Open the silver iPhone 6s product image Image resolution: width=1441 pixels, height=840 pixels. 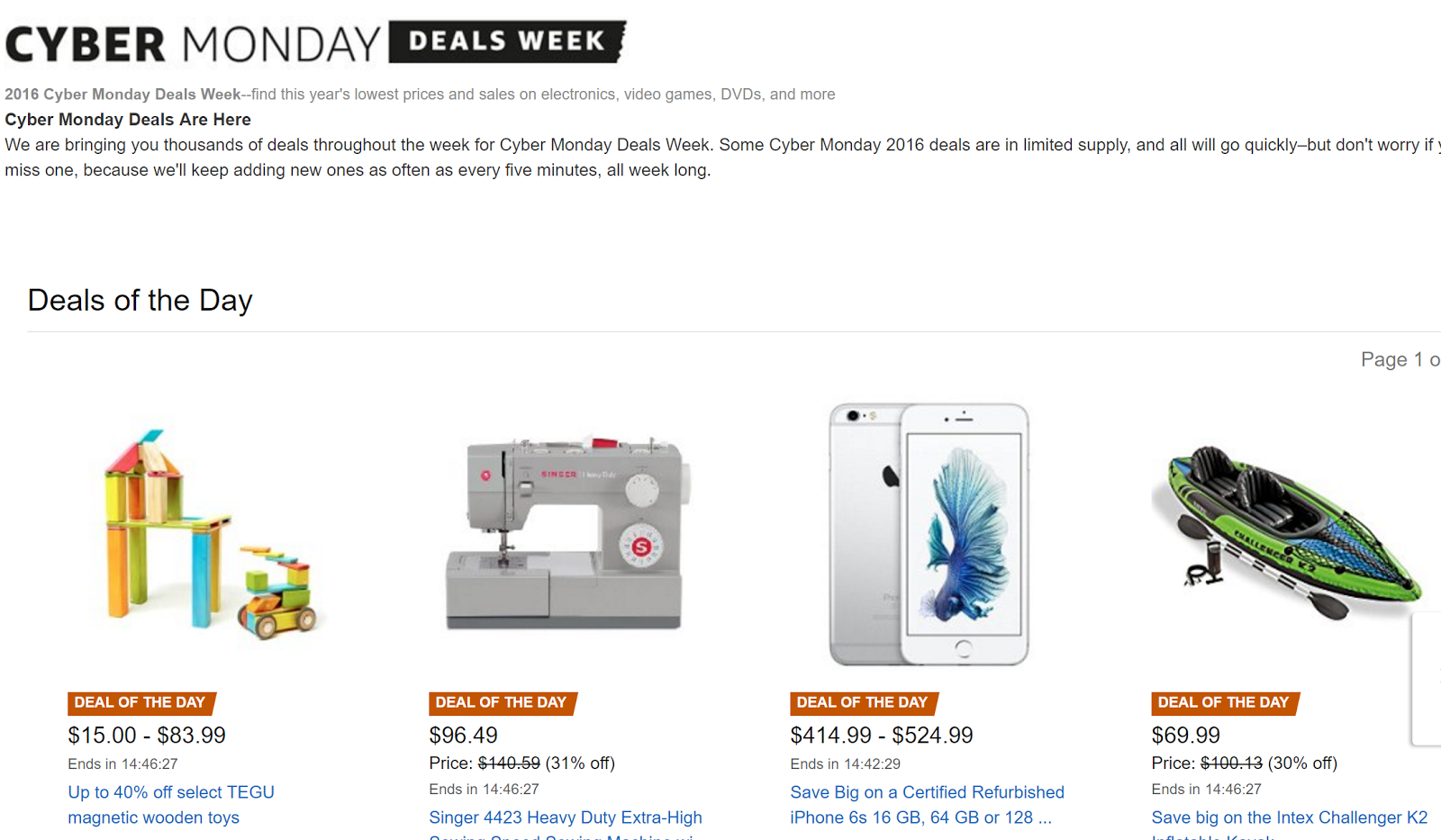pyautogui.click(x=929, y=534)
